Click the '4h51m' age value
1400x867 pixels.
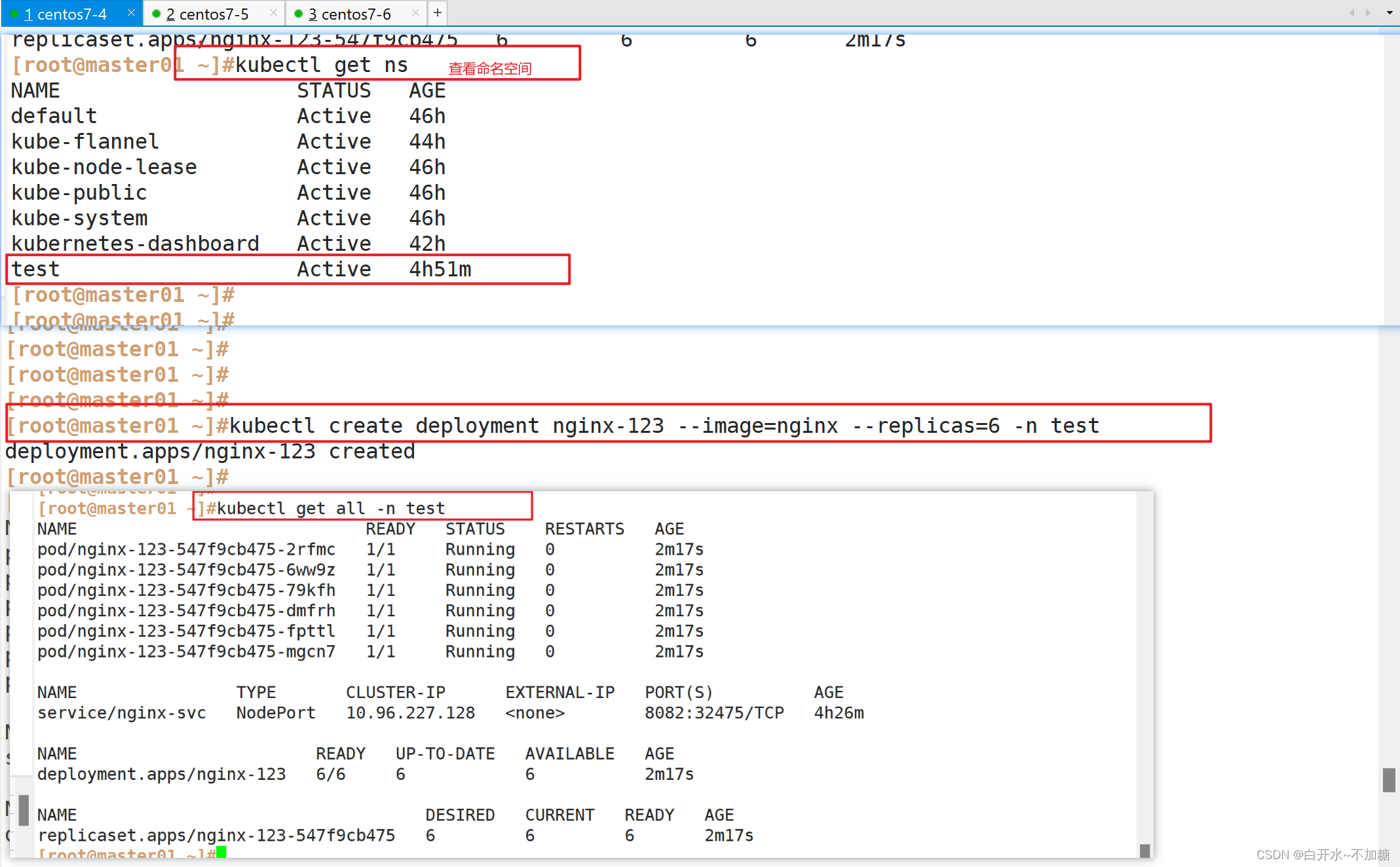(x=440, y=269)
